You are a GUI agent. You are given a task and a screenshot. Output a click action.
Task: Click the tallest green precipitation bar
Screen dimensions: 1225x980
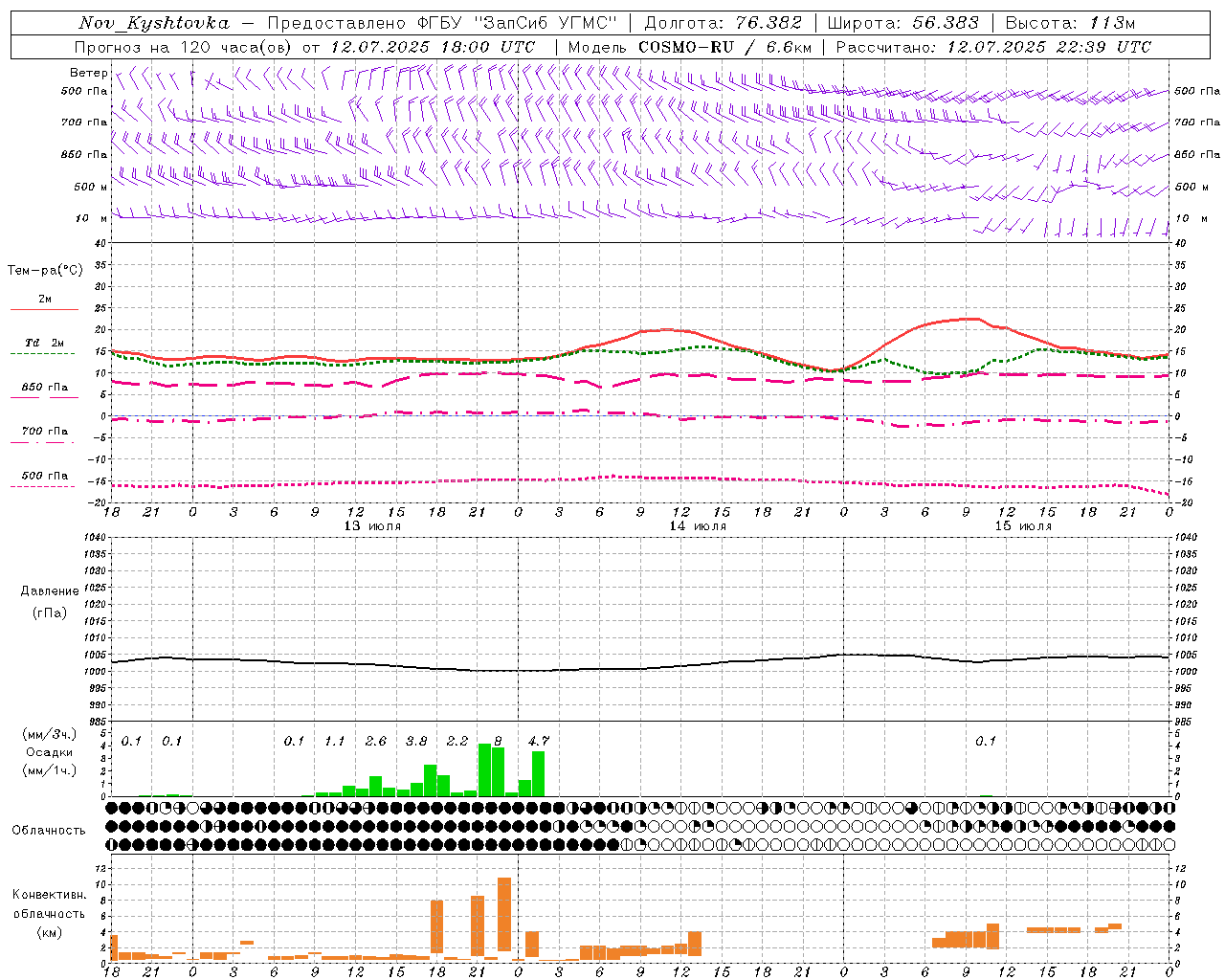tap(484, 770)
